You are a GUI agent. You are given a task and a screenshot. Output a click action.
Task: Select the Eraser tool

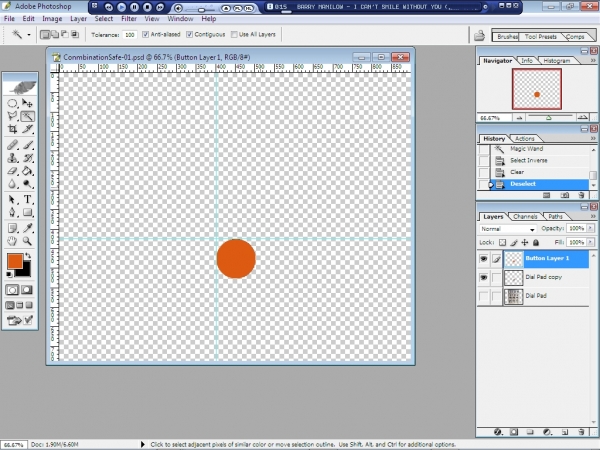[x=12, y=171]
